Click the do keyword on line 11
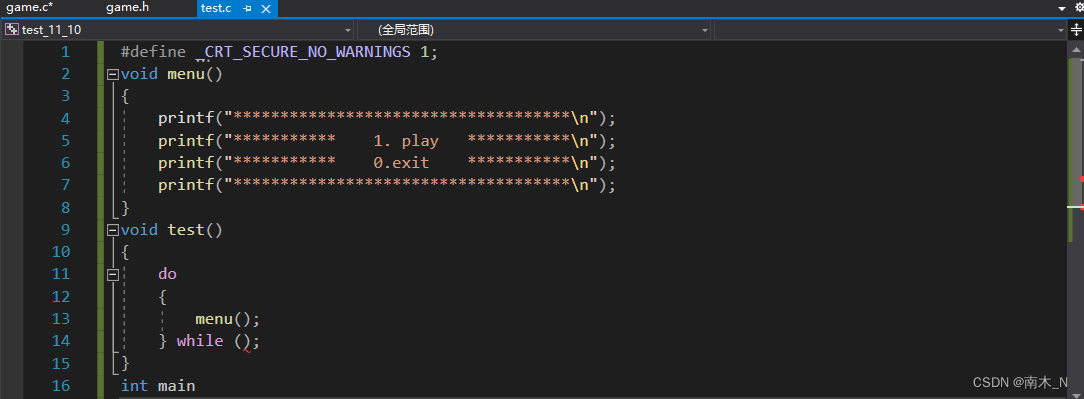Screen dimensions: 1084x399 tap(167, 274)
